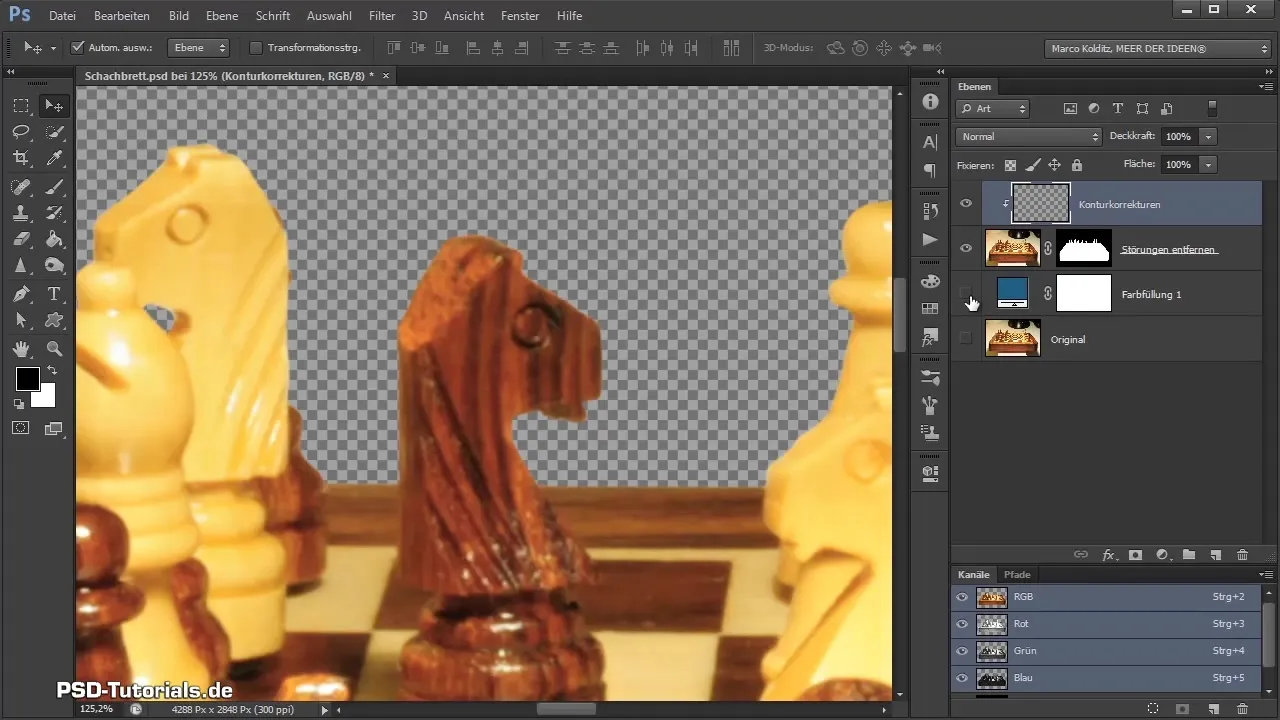Image resolution: width=1280 pixels, height=720 pixels.
Task: Select the Grün channel row
Action: click(x=1107, y=651)
